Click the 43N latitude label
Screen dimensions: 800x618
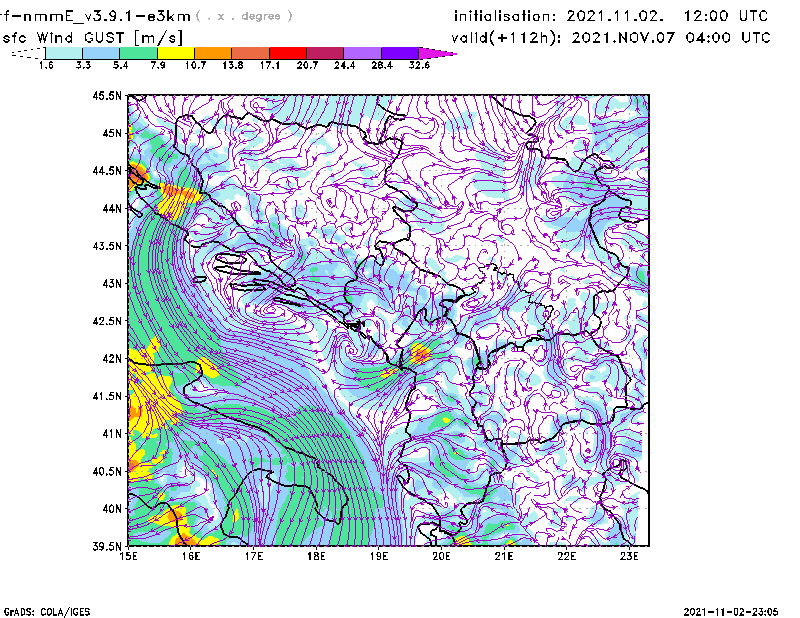112,283
